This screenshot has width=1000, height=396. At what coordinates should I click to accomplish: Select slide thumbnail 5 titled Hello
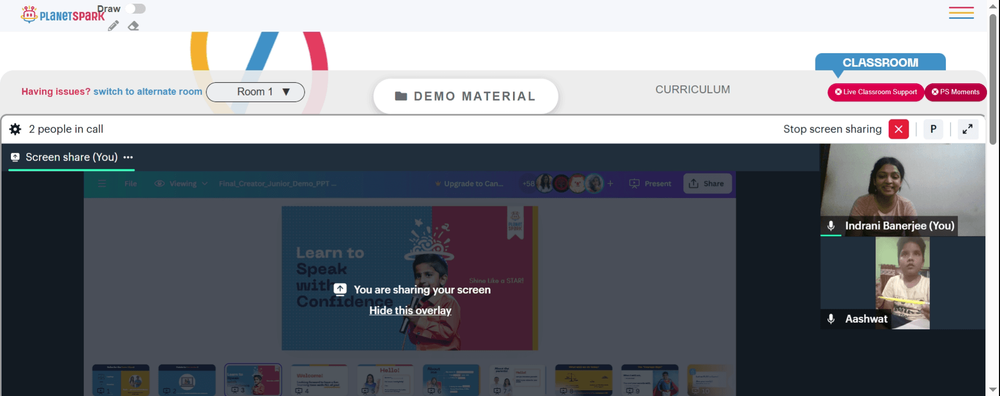[x=385, y=380]
